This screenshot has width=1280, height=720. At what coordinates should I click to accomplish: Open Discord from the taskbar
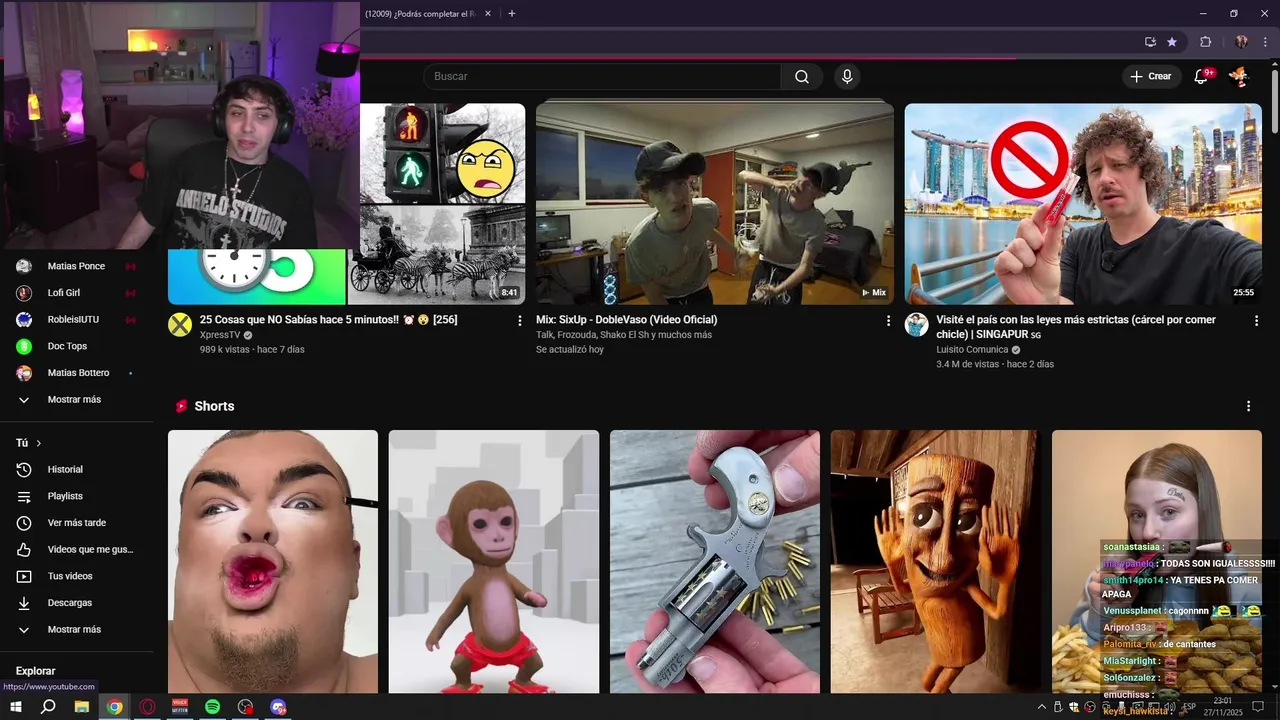point(278,707)
